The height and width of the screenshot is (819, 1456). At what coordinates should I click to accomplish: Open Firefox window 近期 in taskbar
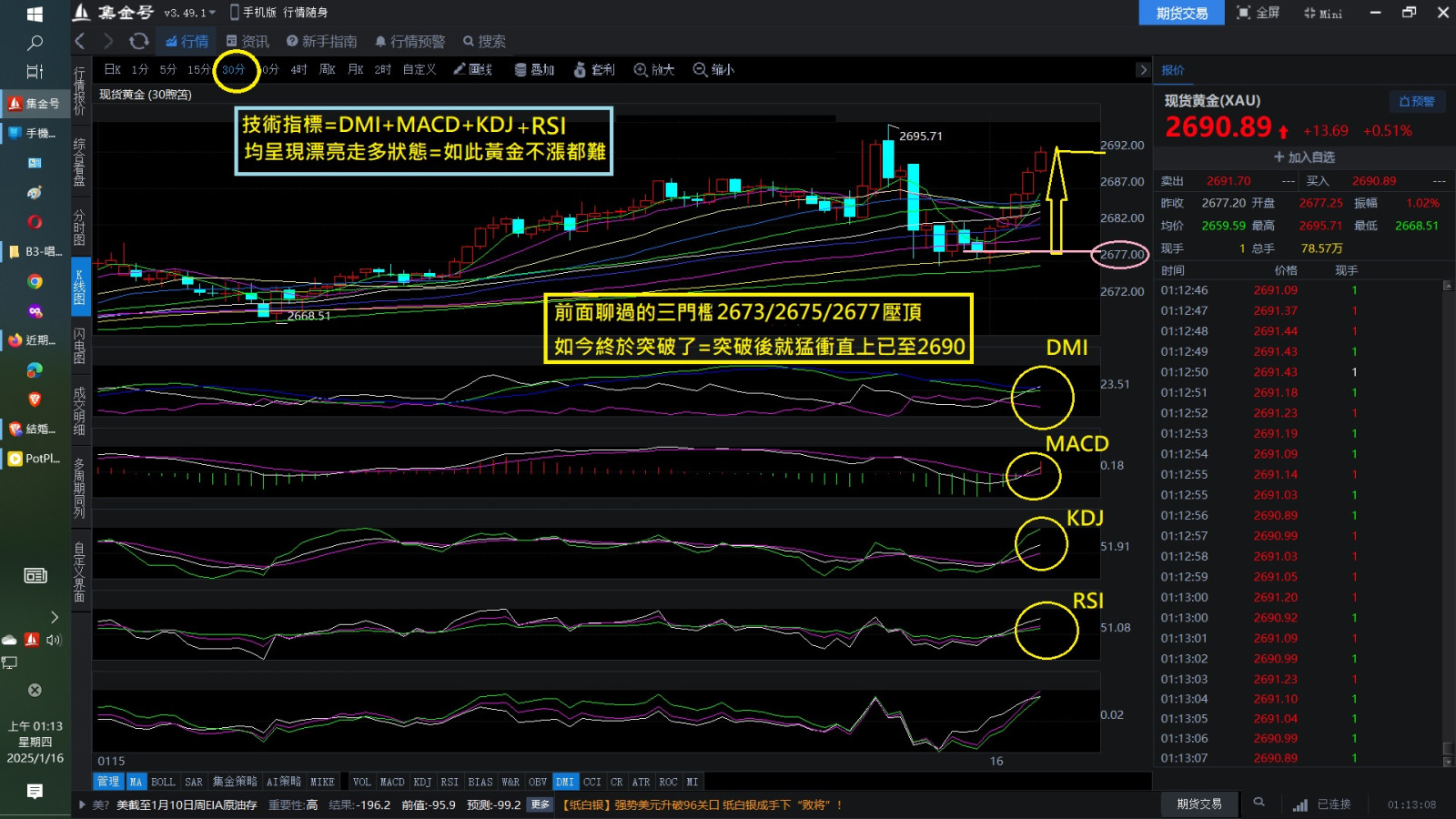tap(34, 340)
